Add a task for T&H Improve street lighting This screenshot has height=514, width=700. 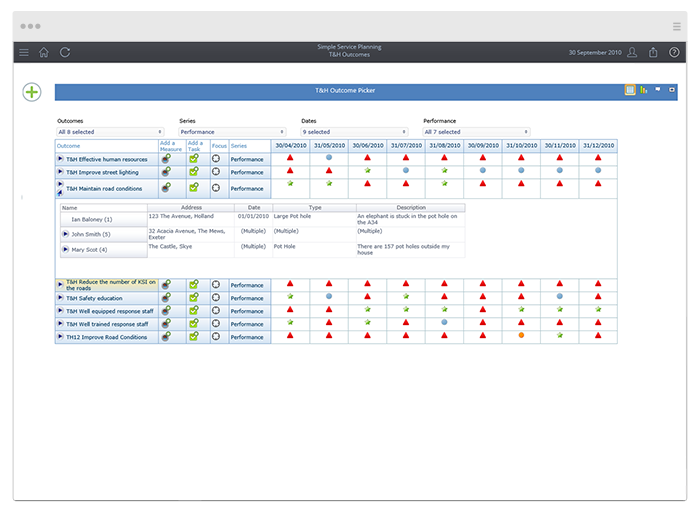click(194, 171)
